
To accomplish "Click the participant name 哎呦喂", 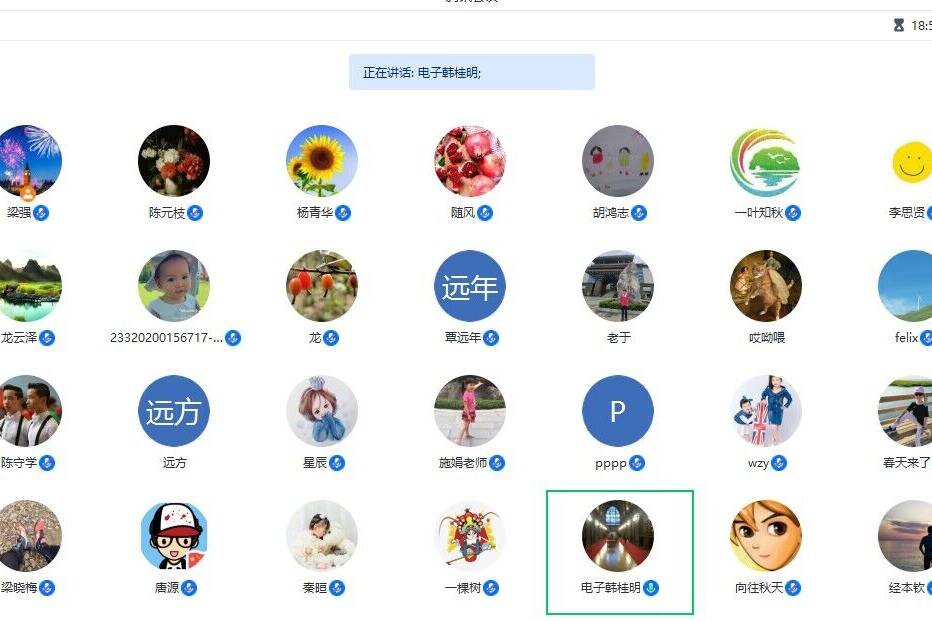I will point(767,338).
